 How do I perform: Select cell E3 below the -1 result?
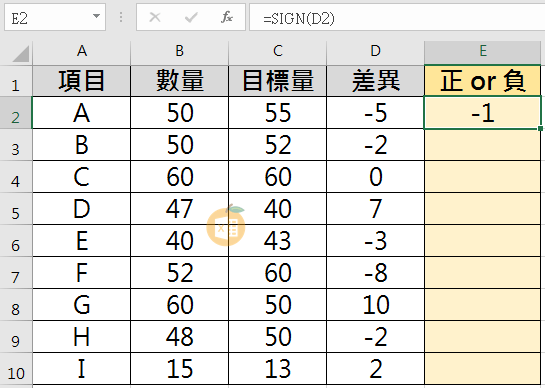click(482, 145)
